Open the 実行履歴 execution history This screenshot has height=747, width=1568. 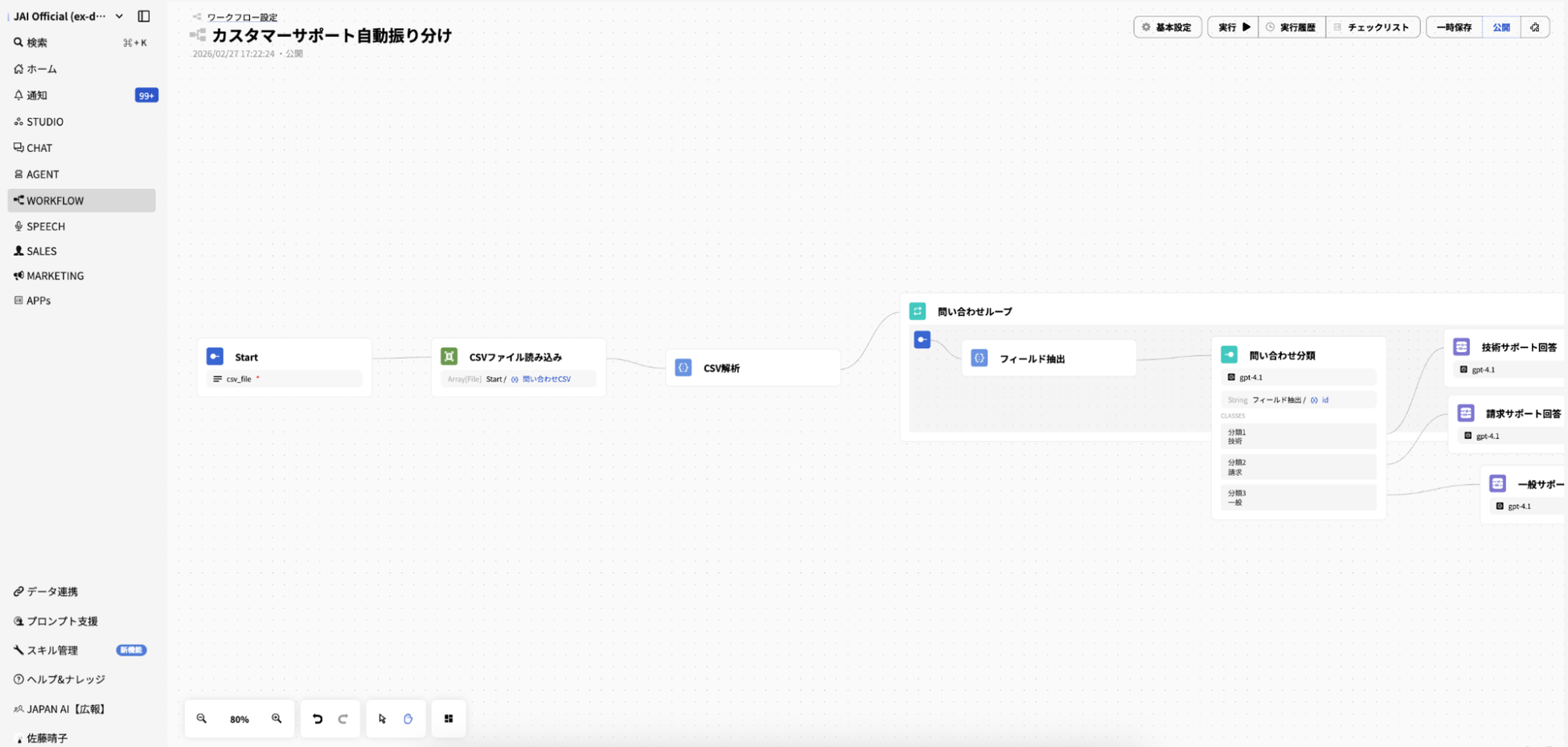pyautogui.click(x=1291, y=27)
